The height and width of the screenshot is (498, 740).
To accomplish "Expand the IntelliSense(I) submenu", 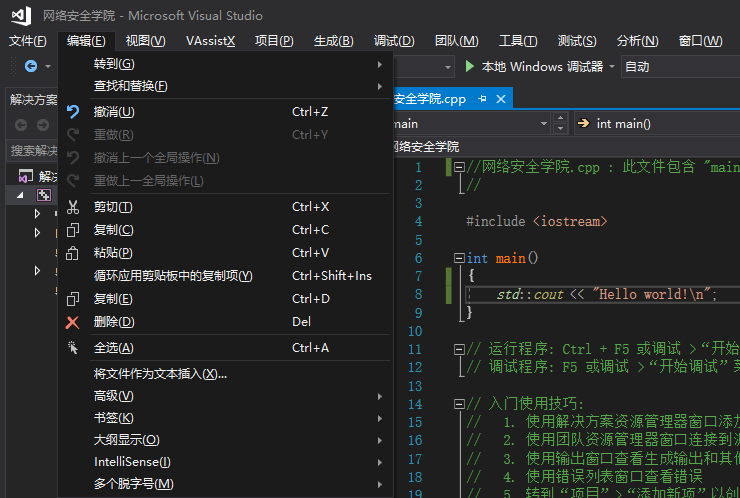I will 226,462.
